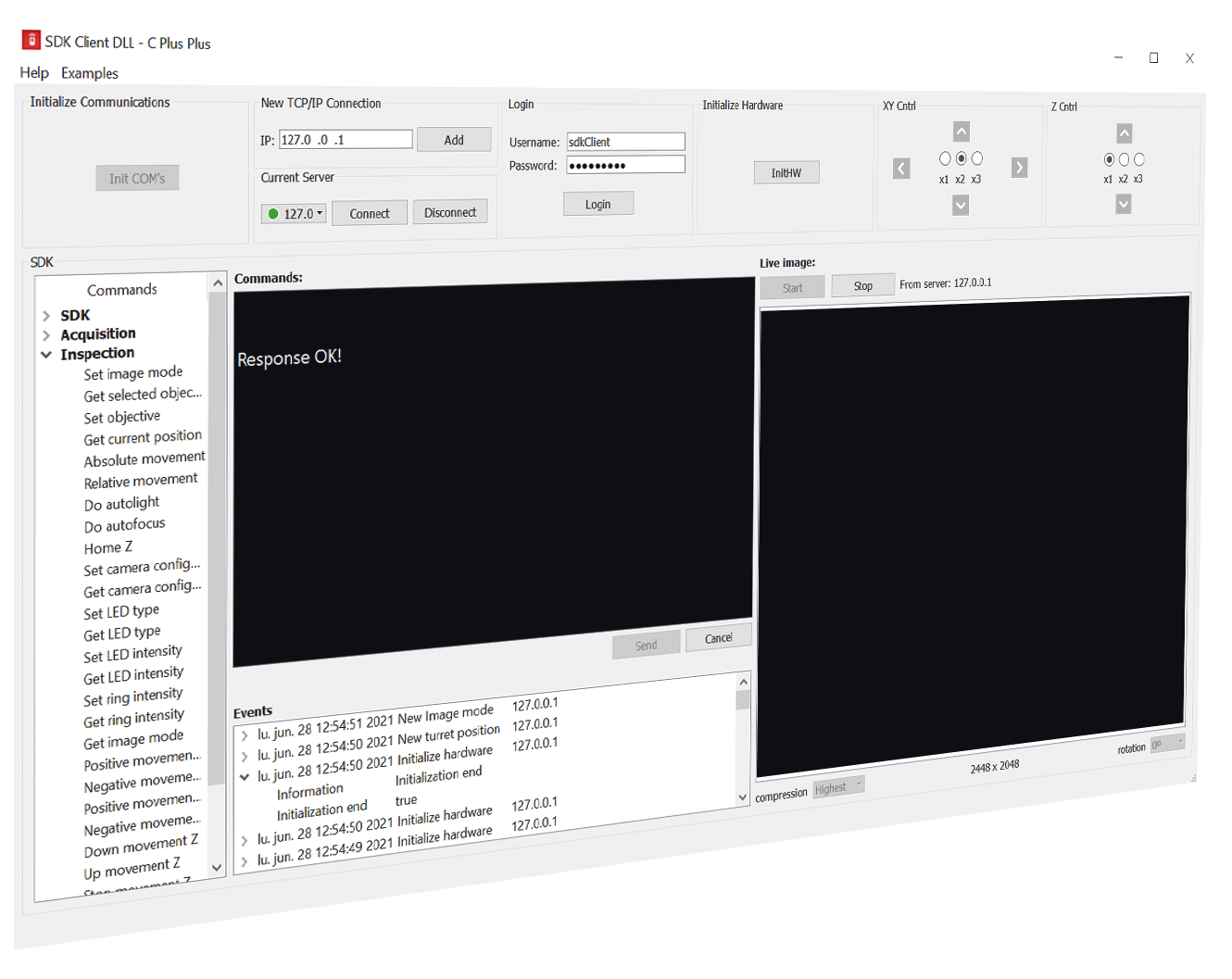Open the Examples menu
1232x979 pixels.
90,73
